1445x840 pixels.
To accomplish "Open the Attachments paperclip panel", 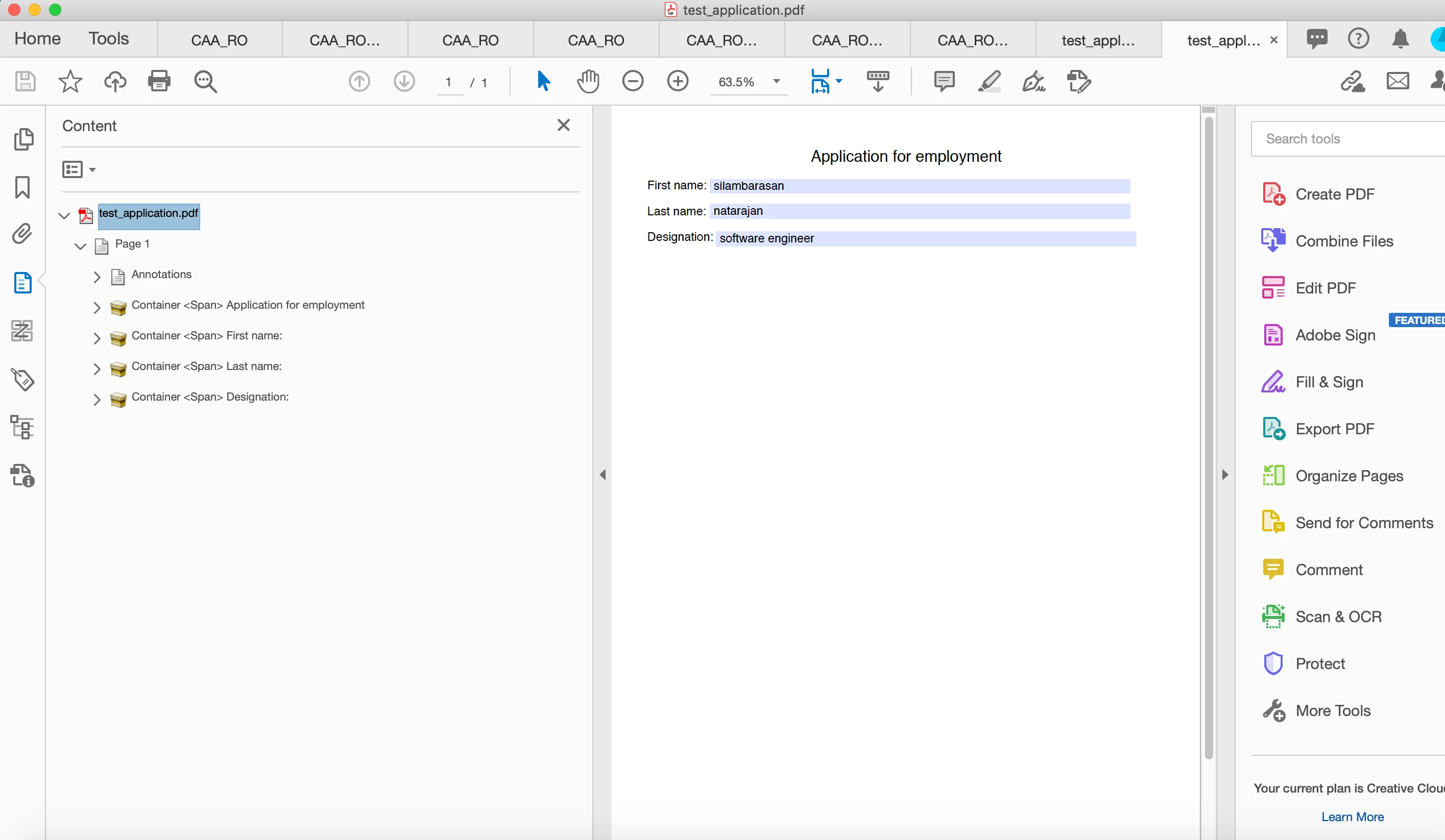I will point(22,234).
